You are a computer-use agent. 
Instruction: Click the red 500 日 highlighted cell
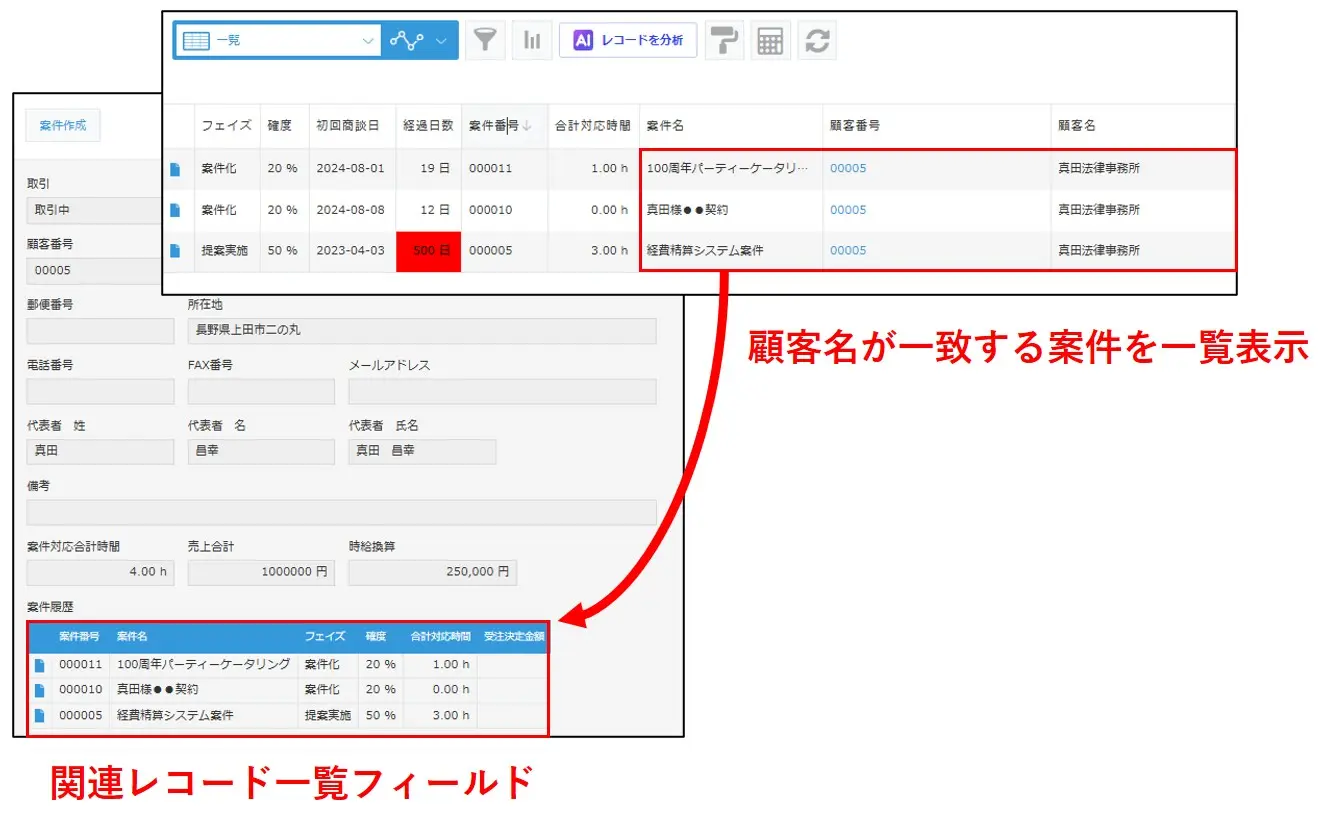tap(428, 251)
